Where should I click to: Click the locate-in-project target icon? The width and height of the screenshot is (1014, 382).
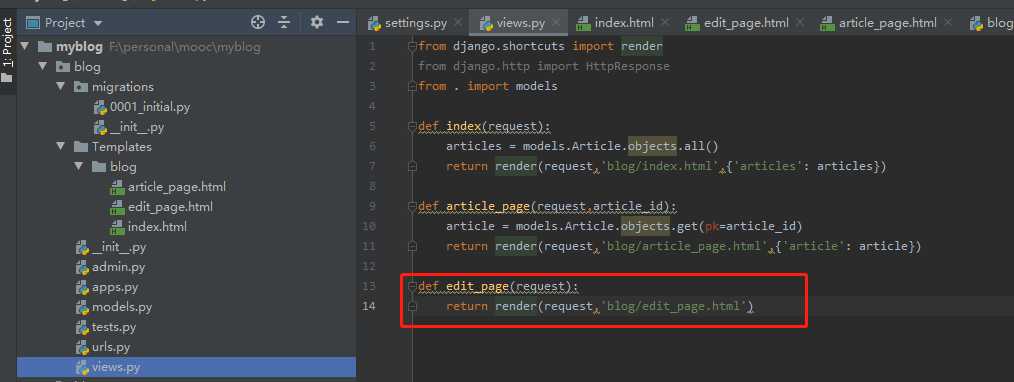pos(258,23)
